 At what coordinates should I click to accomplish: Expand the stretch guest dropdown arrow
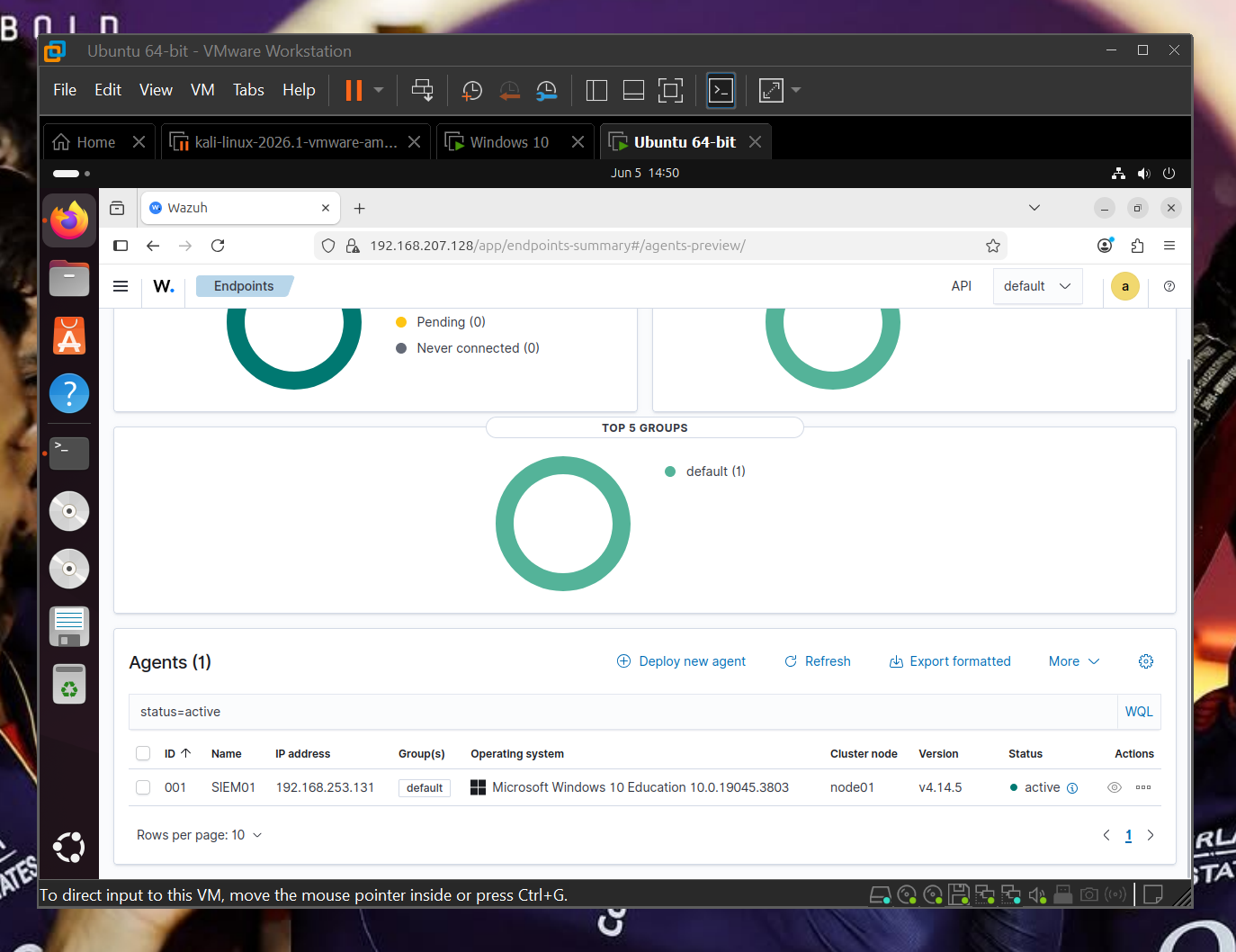point(796,90)
